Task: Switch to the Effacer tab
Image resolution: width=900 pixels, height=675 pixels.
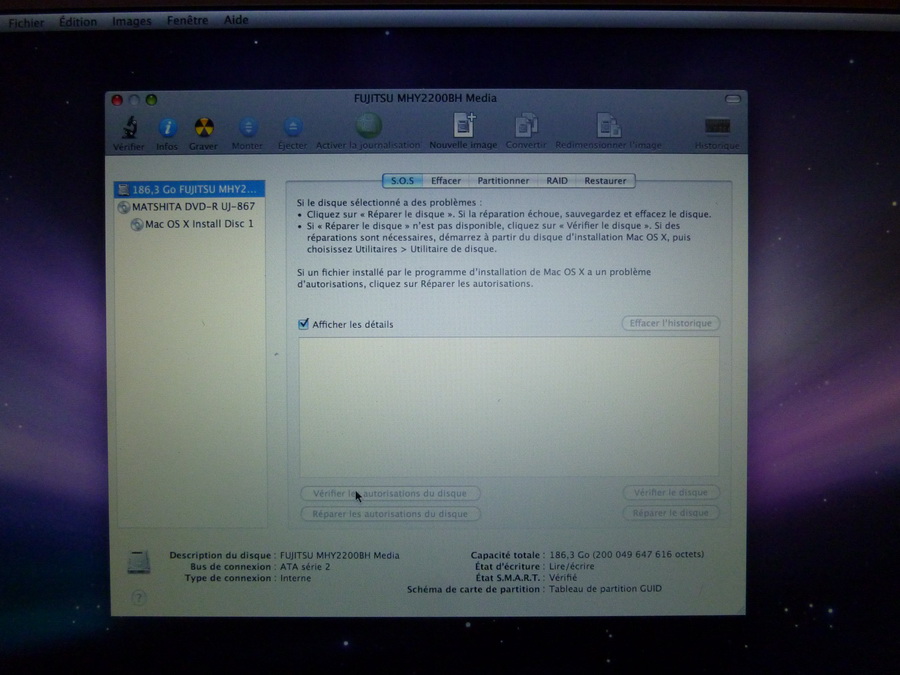Action: (446, 181)
